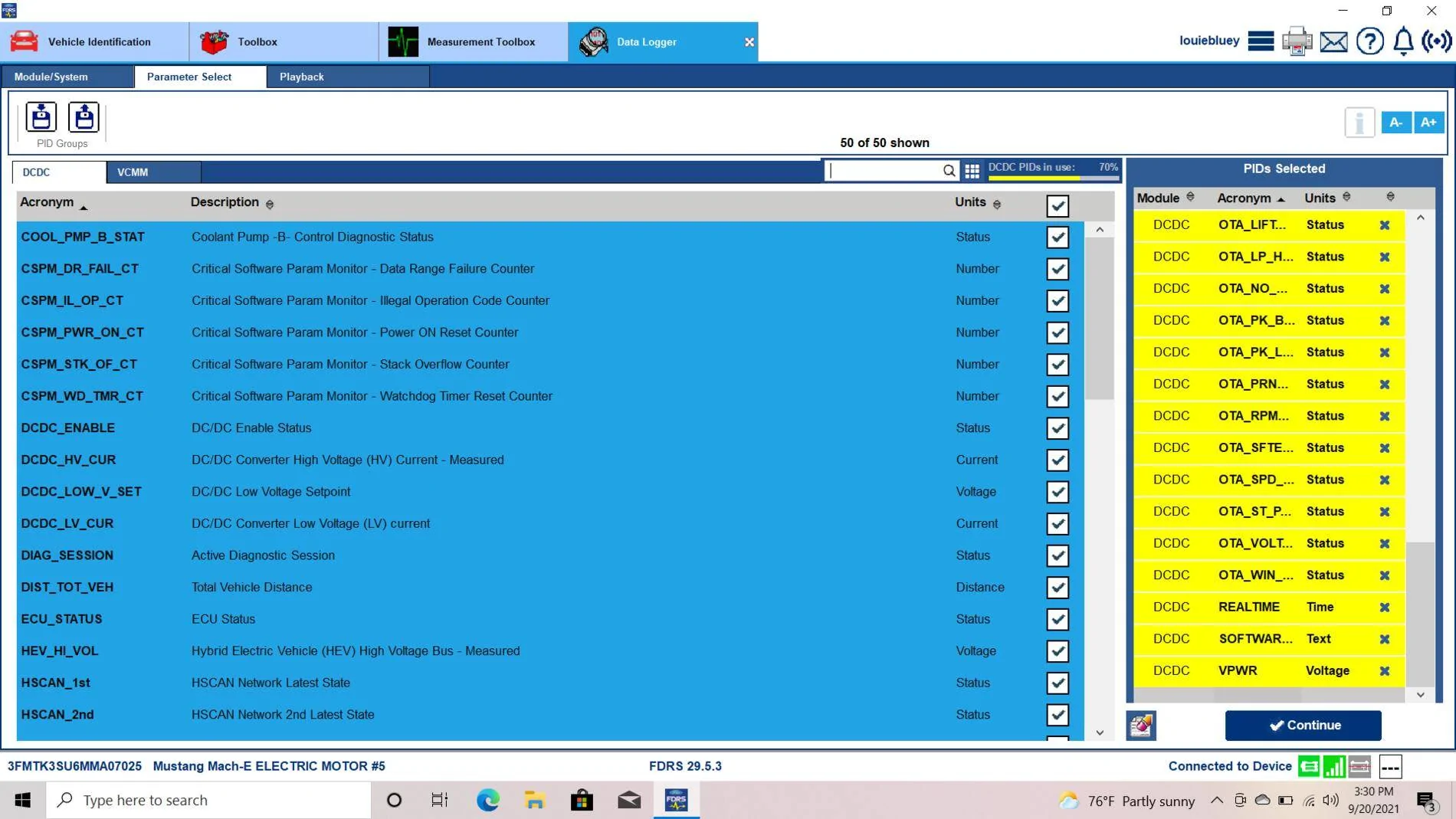1456x819 pixels.
Task: Remove OTA_PRN PID from selected list
Action: (x=1385, y=385)
